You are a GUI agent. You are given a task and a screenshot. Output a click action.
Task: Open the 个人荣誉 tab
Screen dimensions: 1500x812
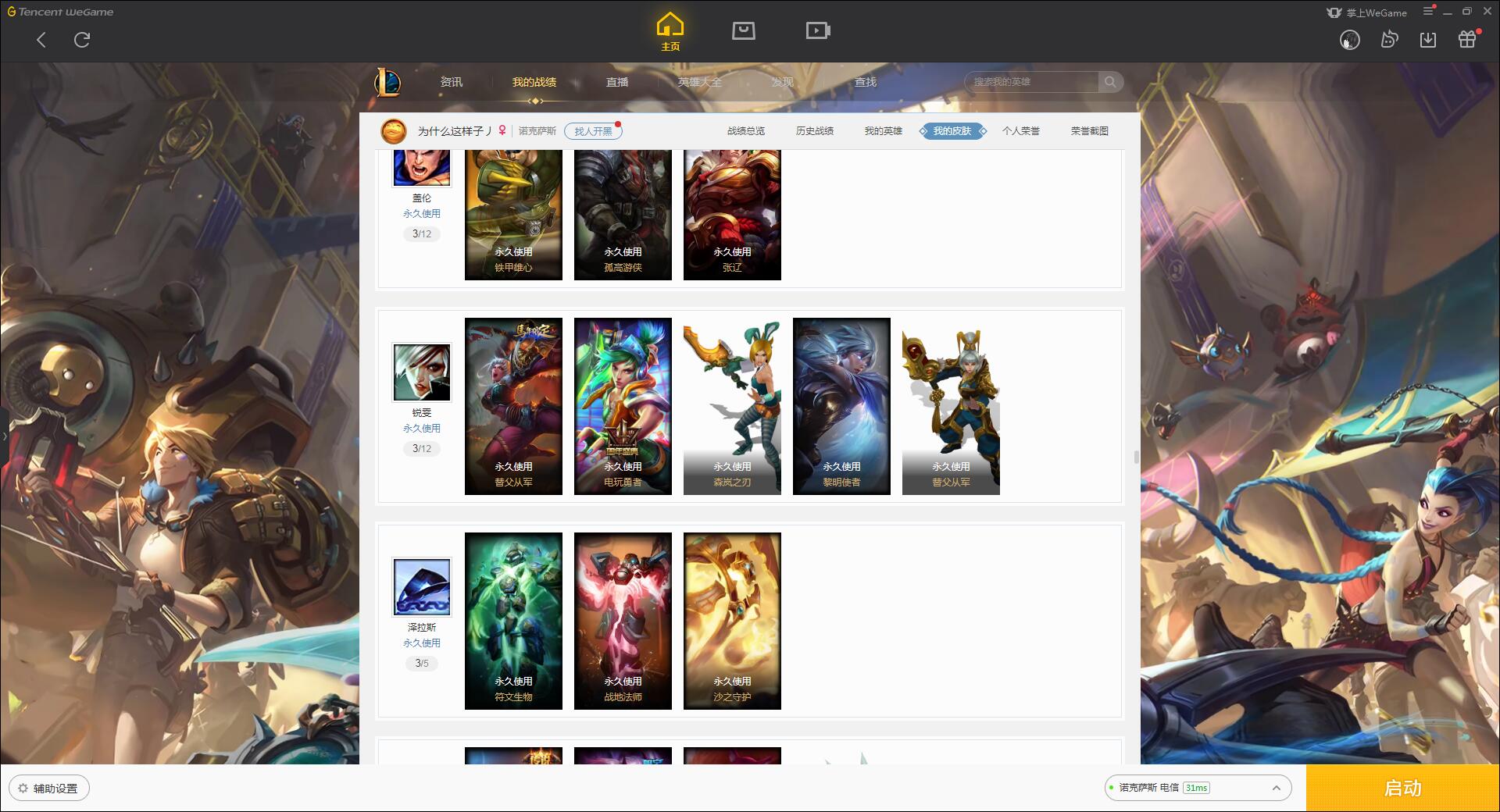click(1021, 131)
